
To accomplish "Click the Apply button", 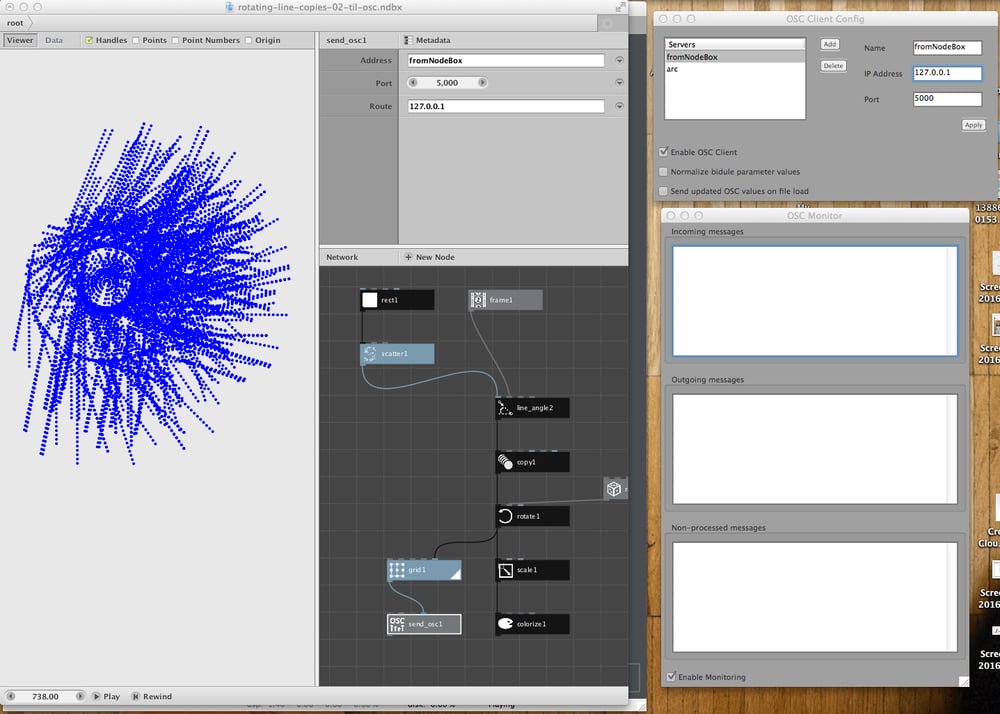I will 973,125.
